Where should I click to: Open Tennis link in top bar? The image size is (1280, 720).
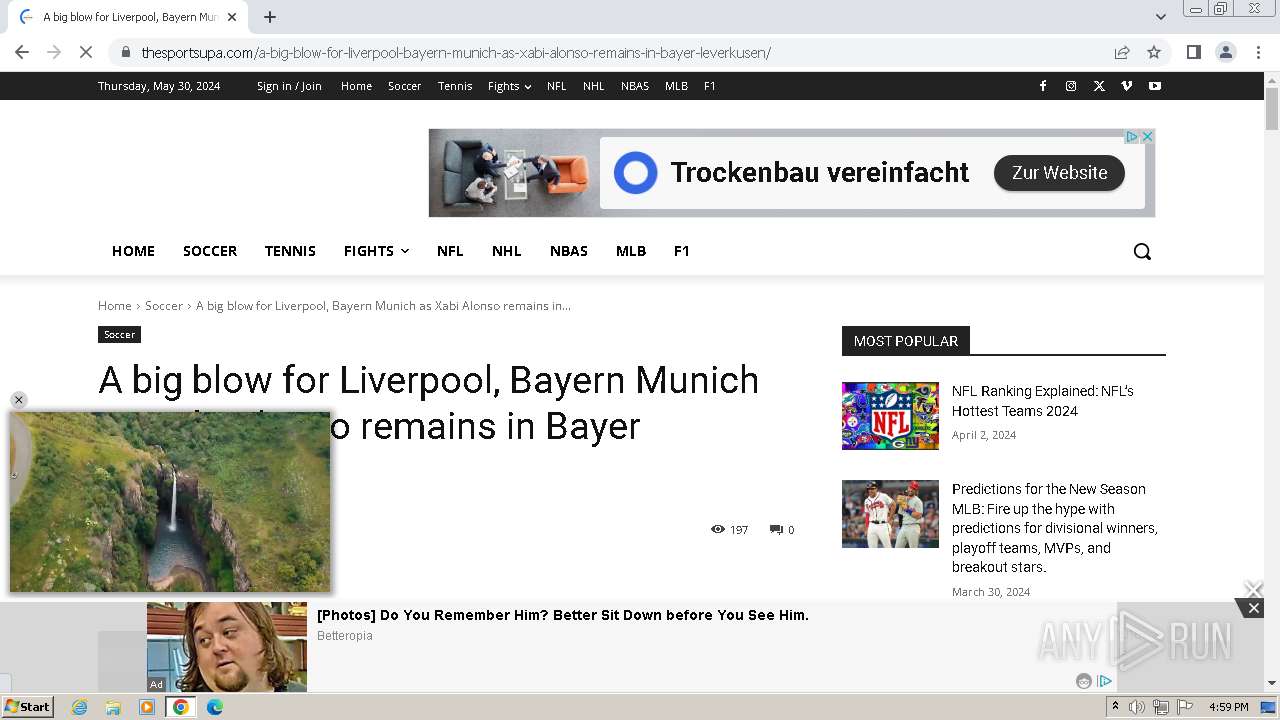(455, 86)
